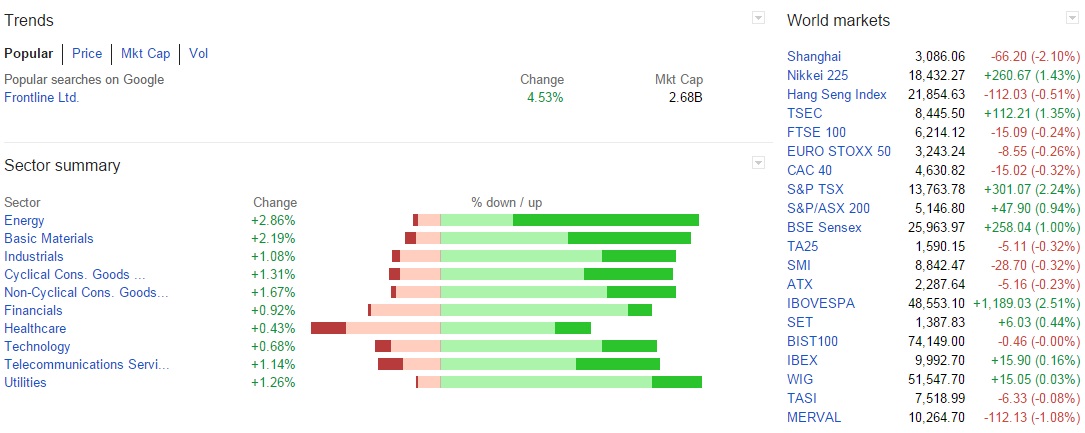
Task: View the Healthcare sector details
Action: 35,329
